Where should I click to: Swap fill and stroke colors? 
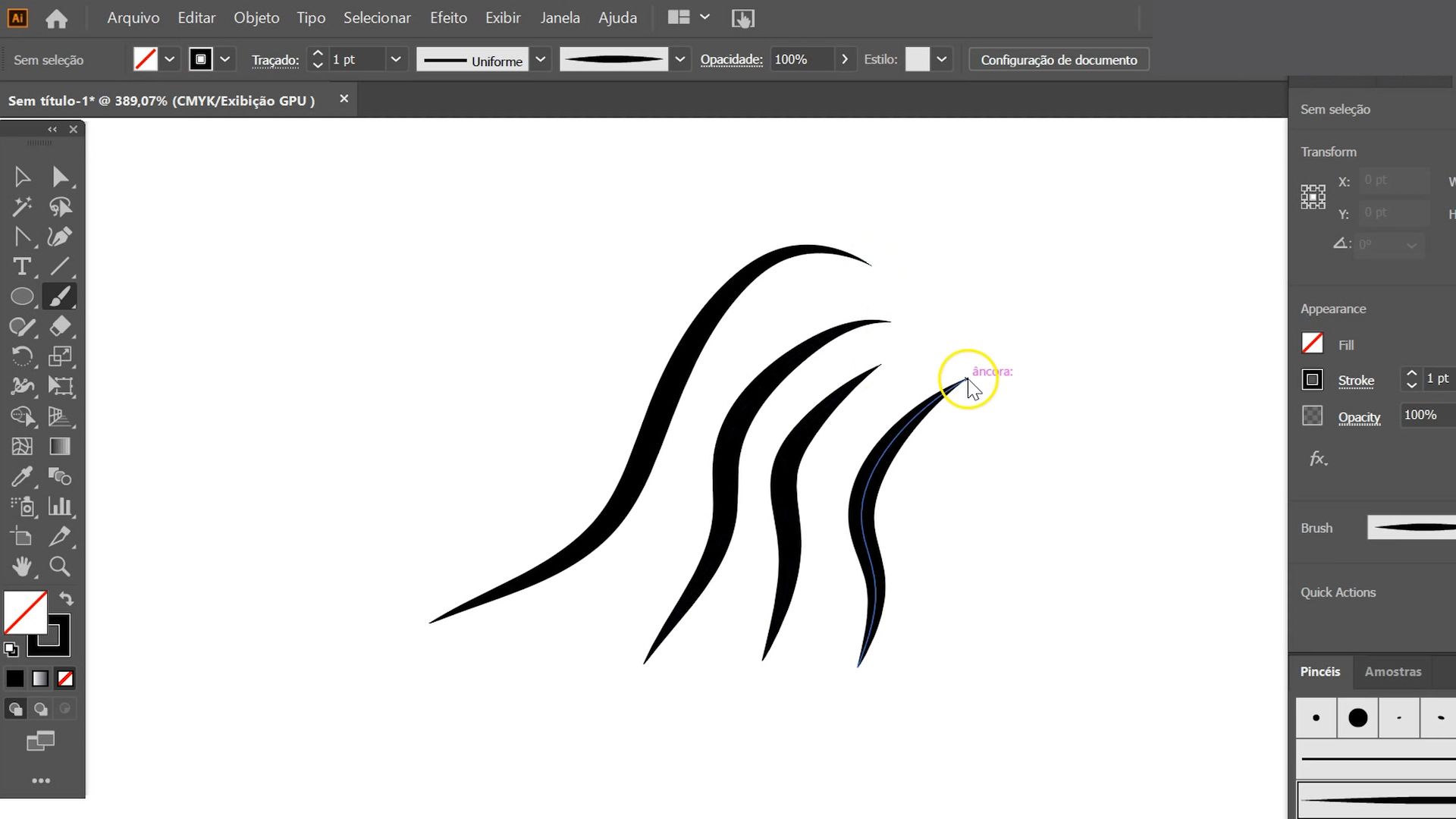pyautogui.click(x=67, y=598)
